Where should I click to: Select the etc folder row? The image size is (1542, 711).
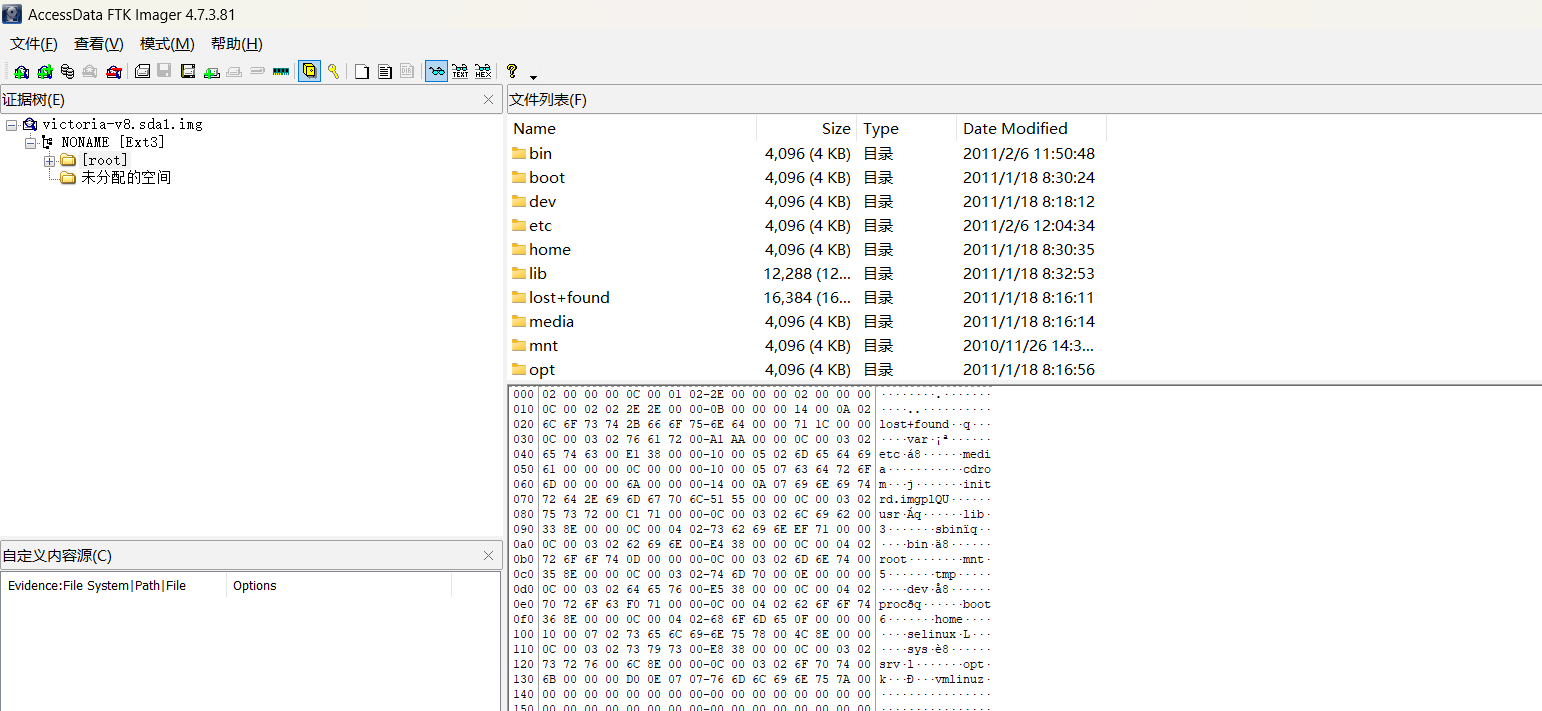807,226
